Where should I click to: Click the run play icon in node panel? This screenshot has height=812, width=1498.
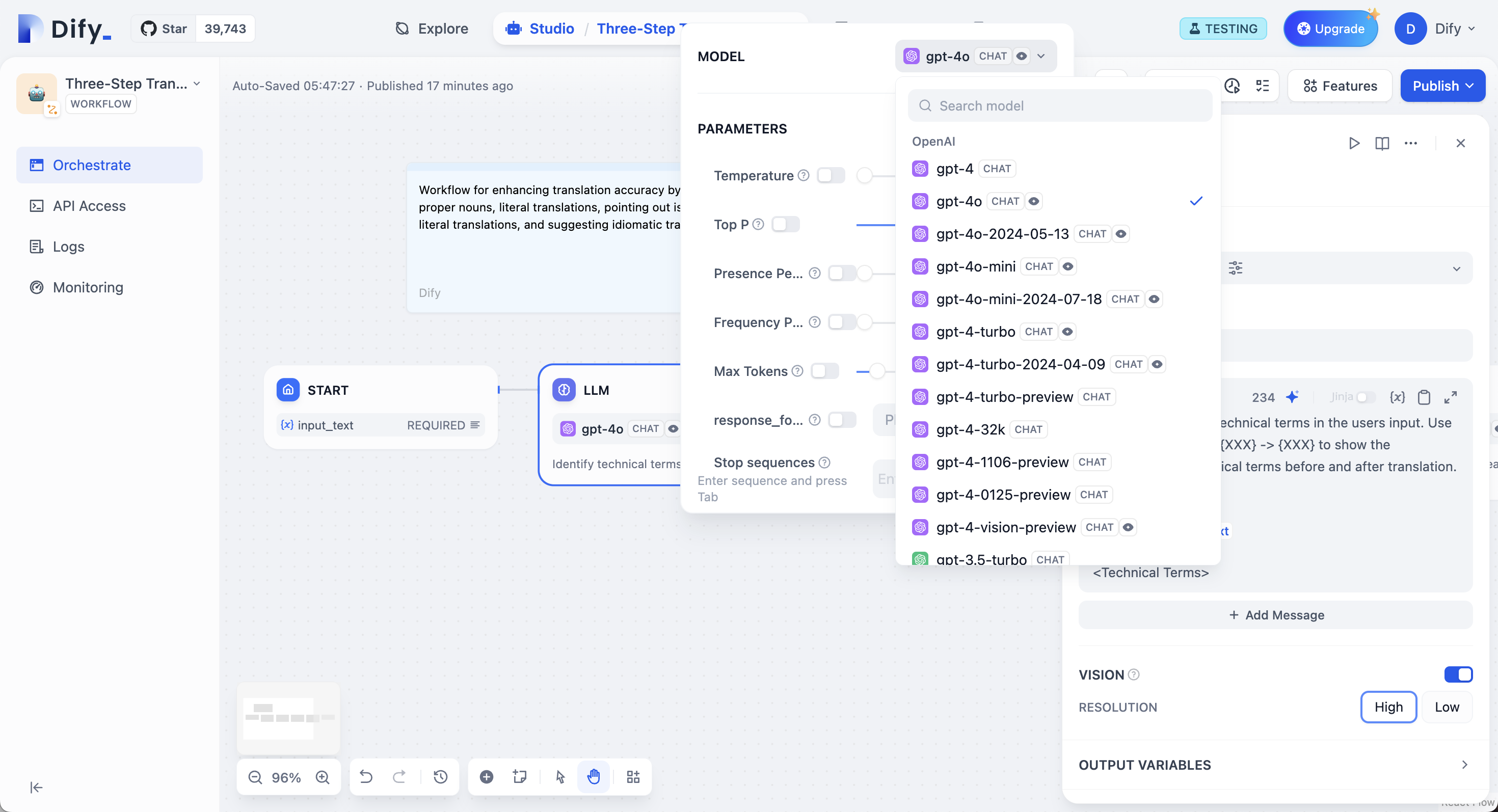tap(1354, 143)
